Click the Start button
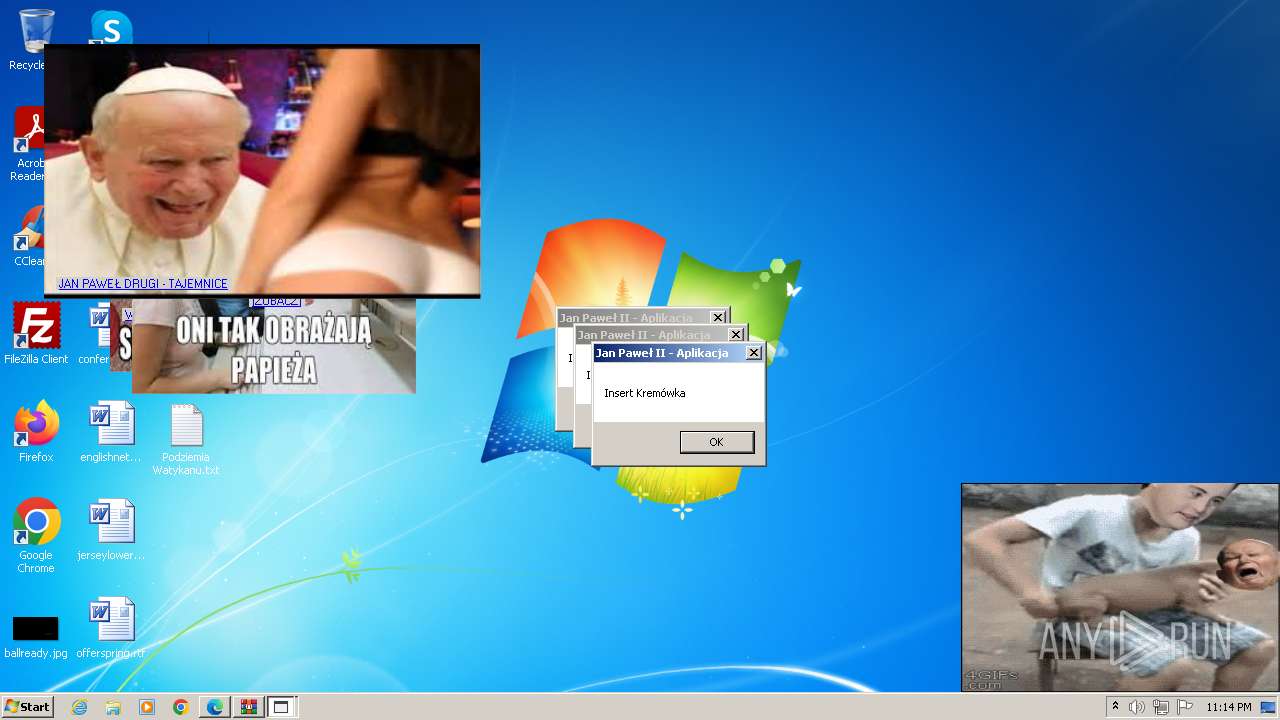 pyautogui.click(x=27, y=707)
